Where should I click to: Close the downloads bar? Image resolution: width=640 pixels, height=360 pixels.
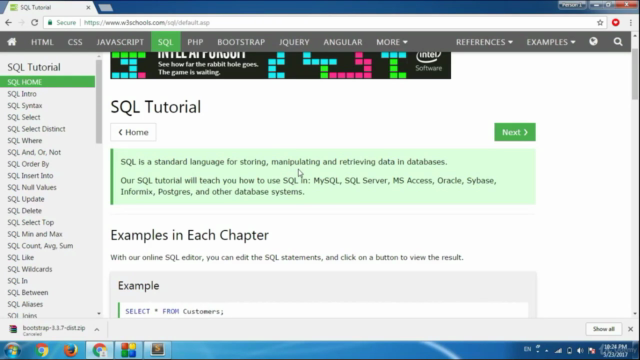coord(630,329)
